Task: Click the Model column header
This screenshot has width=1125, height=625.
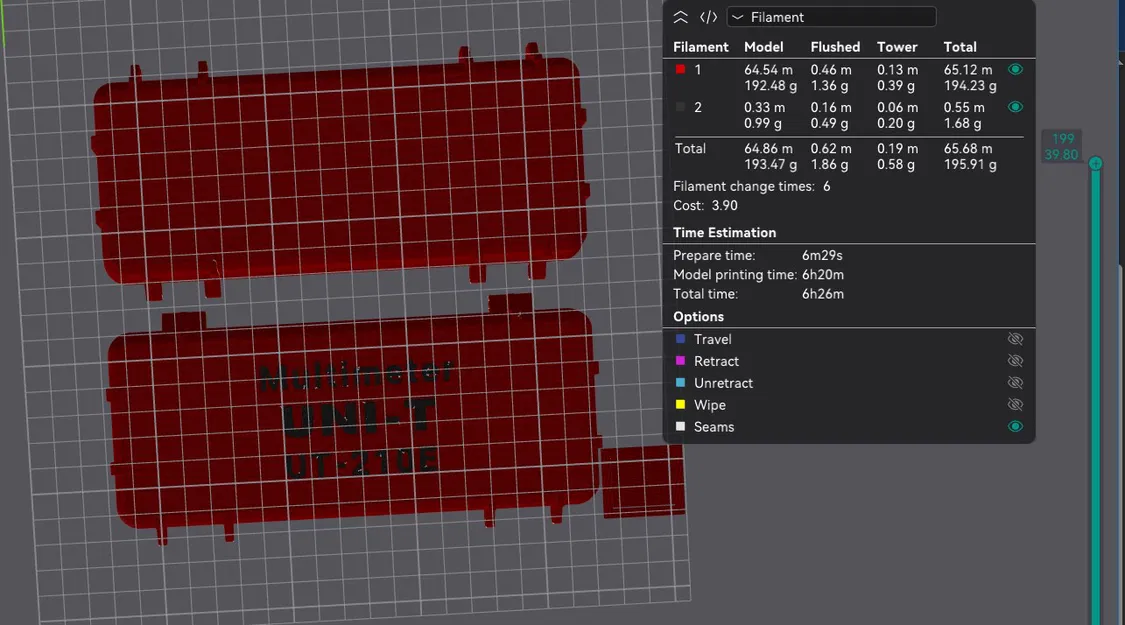Action: [x=763, y=47]
